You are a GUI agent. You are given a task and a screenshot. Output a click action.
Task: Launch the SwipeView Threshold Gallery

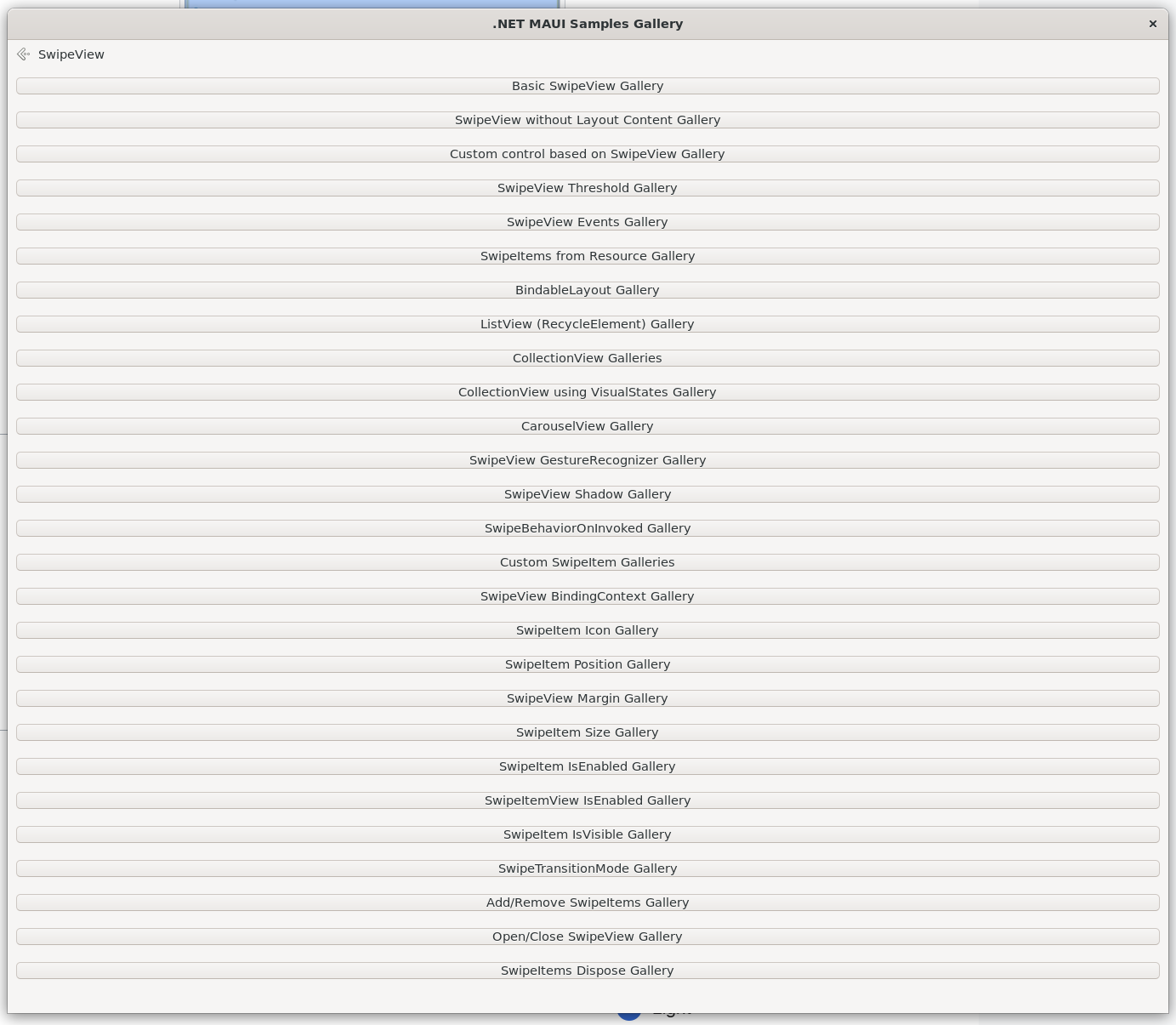click(588, 188)
